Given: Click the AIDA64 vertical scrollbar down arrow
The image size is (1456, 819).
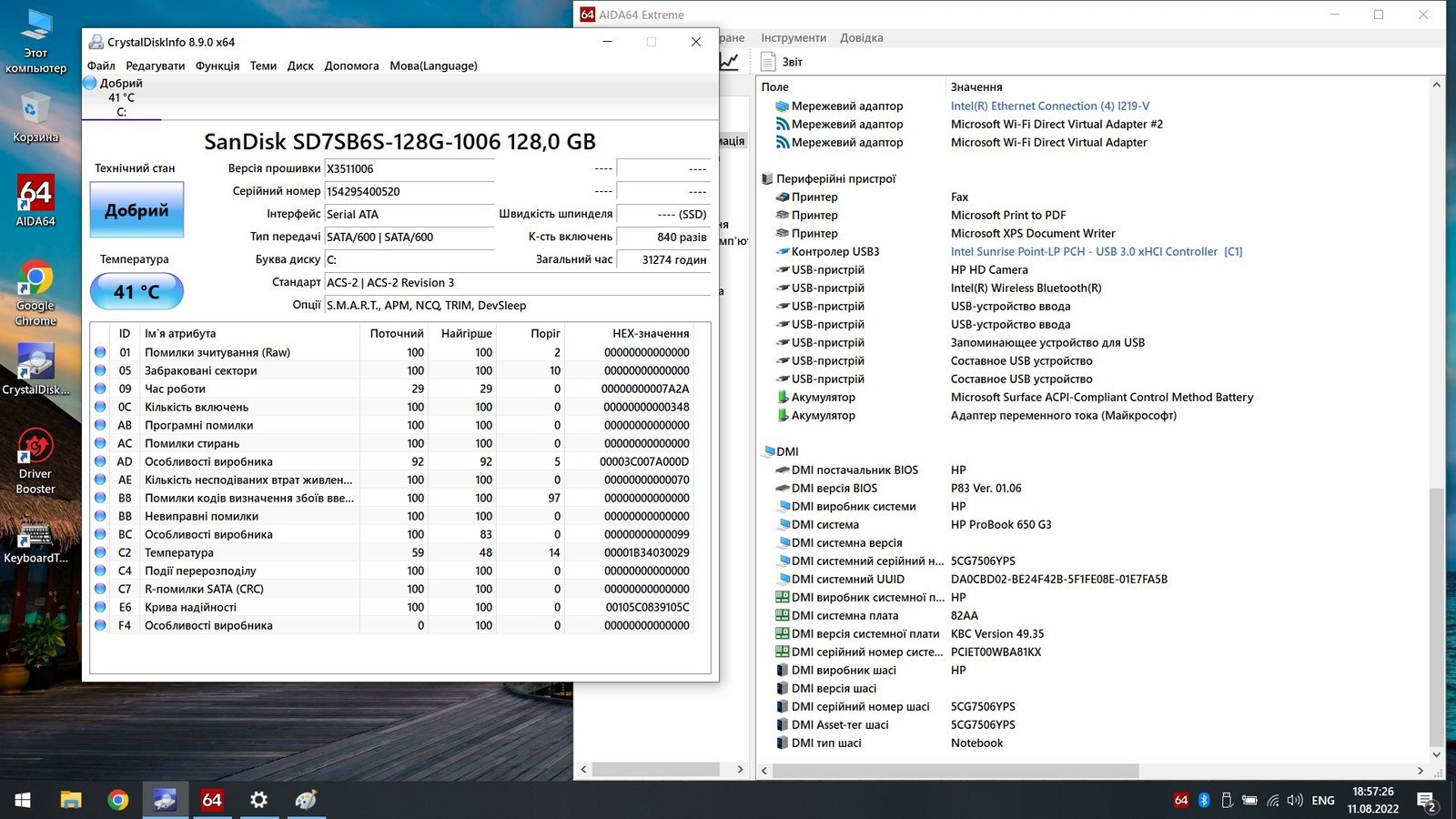Looking at the screenshot, I should click(1437, 754).
